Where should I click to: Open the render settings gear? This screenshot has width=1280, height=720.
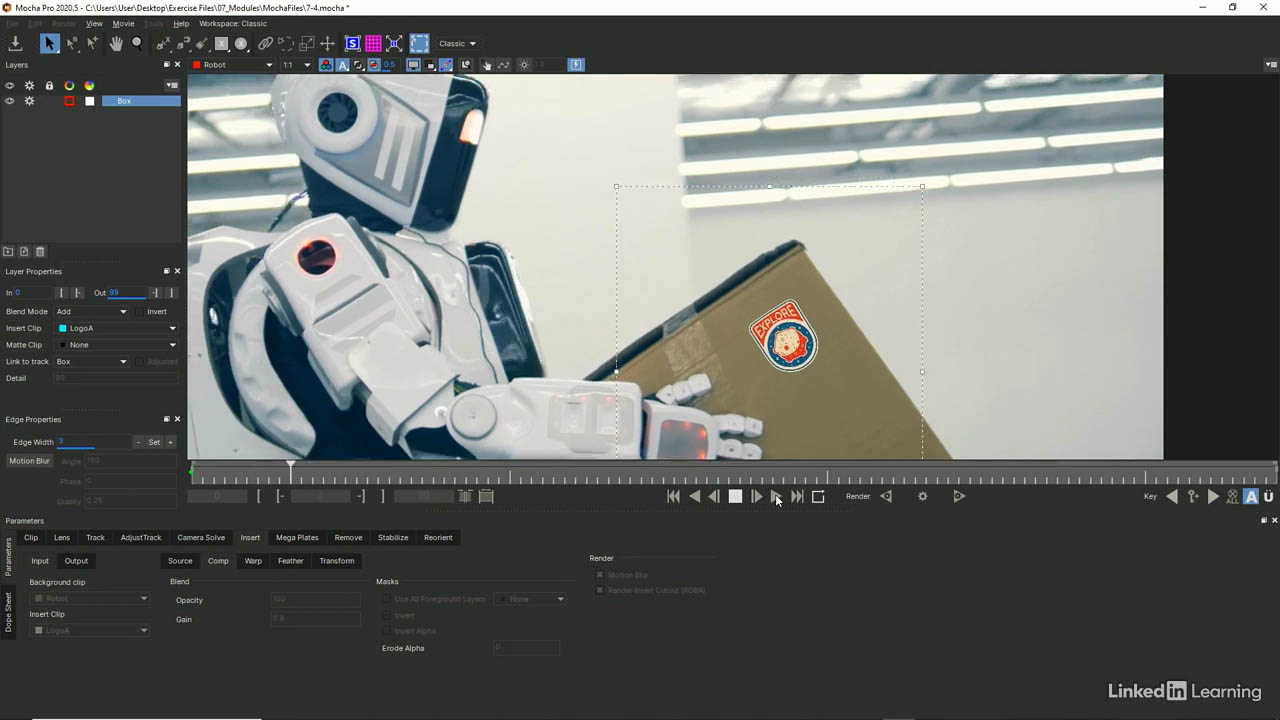tap(922, 496)
